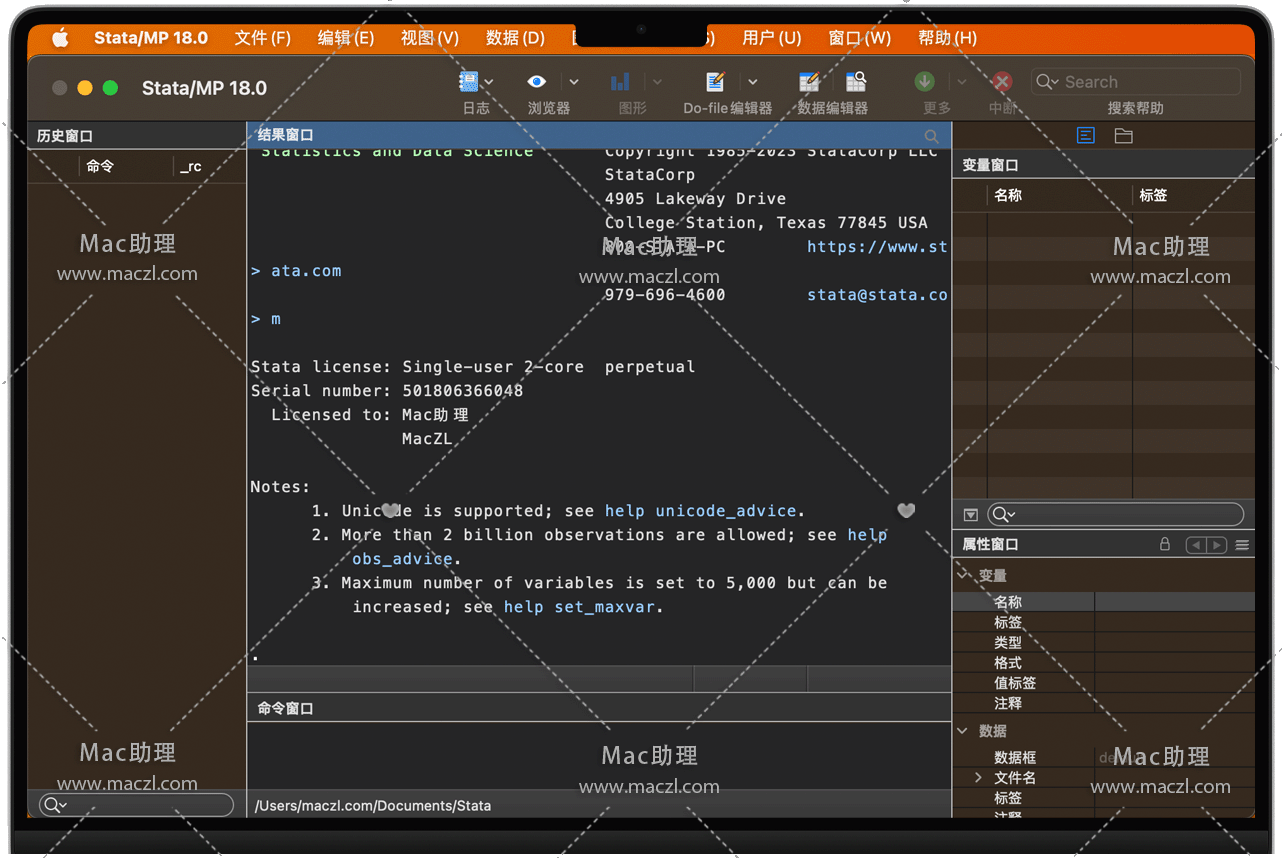
Task: Open the 日志 (Log) toolbar icon
Action: tap(468, 82)
